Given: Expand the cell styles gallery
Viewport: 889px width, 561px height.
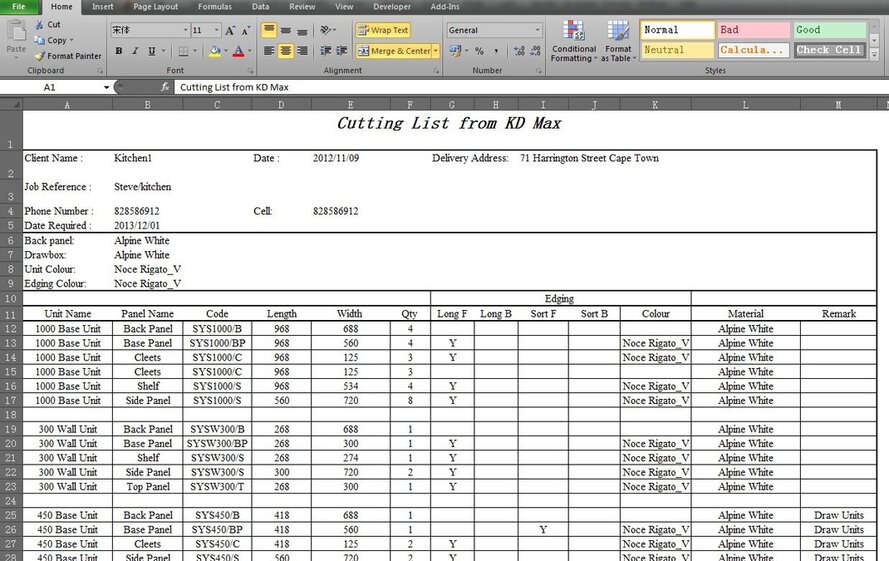Looking at the screenshot, I should tap(875, 55).
